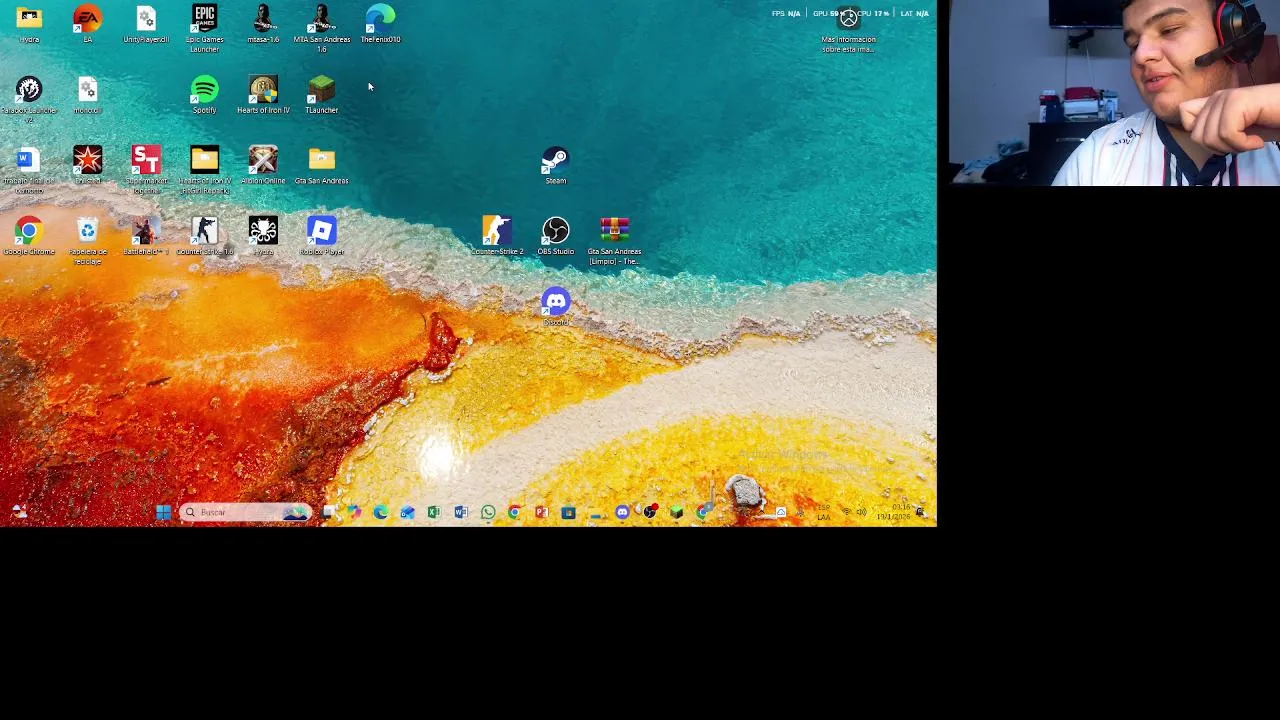This screenshot has height=720, width=1280.
Task: Click the FPS N/A overlay readout
Action: click(x=786, y=13)
